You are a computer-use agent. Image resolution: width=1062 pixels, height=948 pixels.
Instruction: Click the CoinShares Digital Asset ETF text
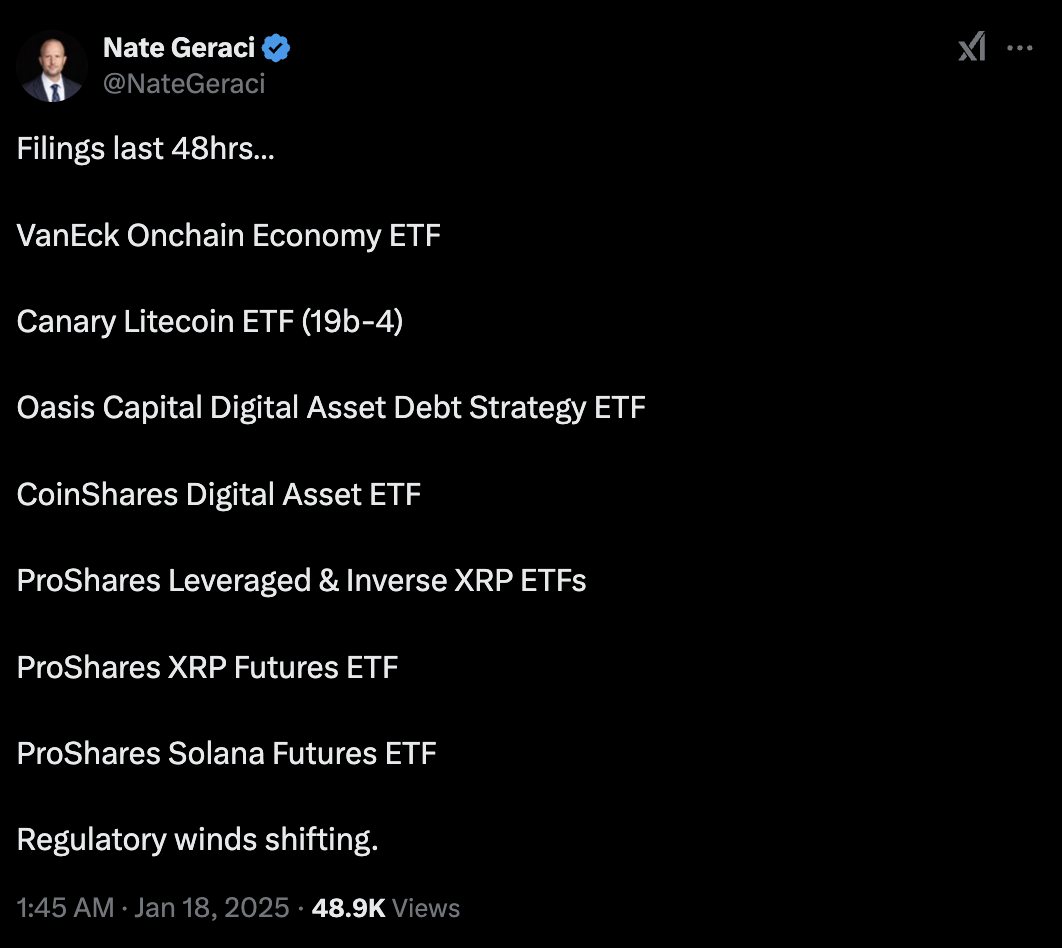click(x=219, y=493)
